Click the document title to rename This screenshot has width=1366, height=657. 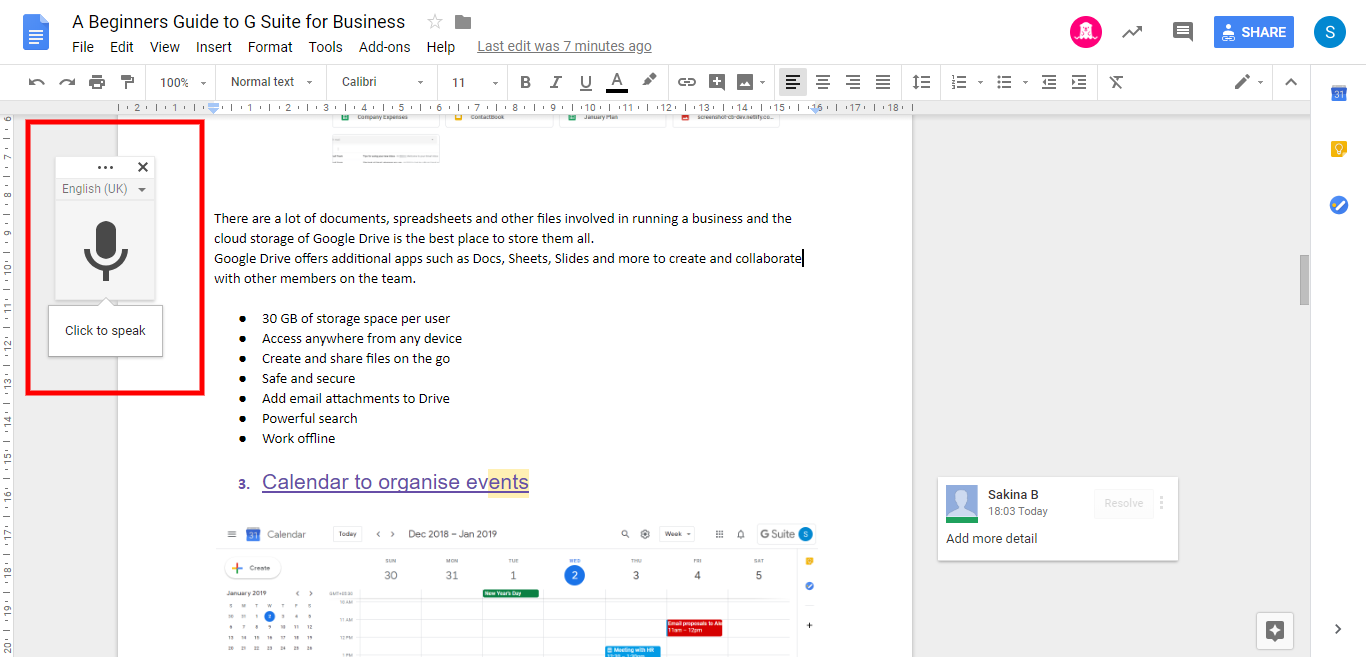(x=239, y=22)
